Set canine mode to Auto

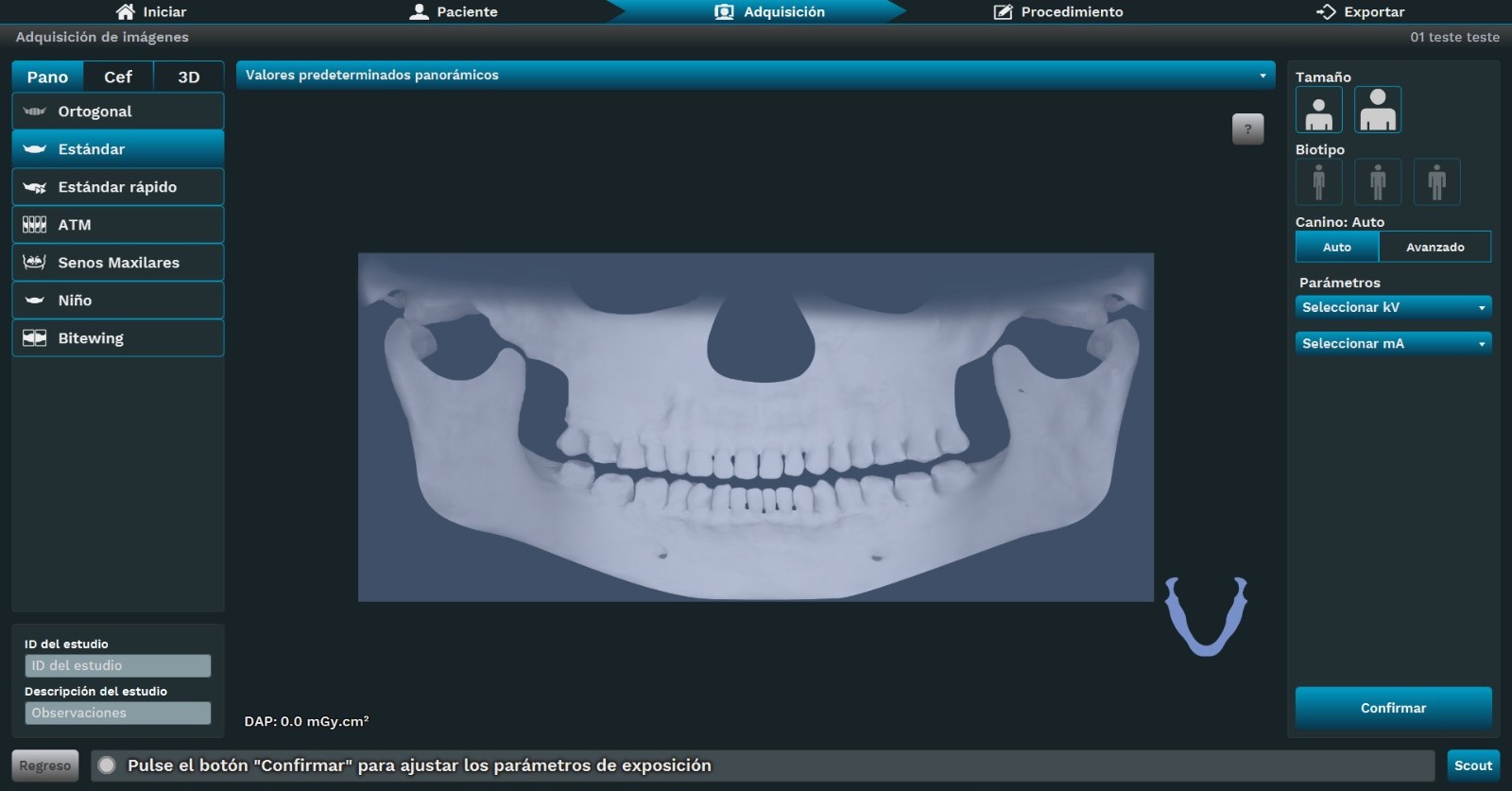tap(1336, 247)
